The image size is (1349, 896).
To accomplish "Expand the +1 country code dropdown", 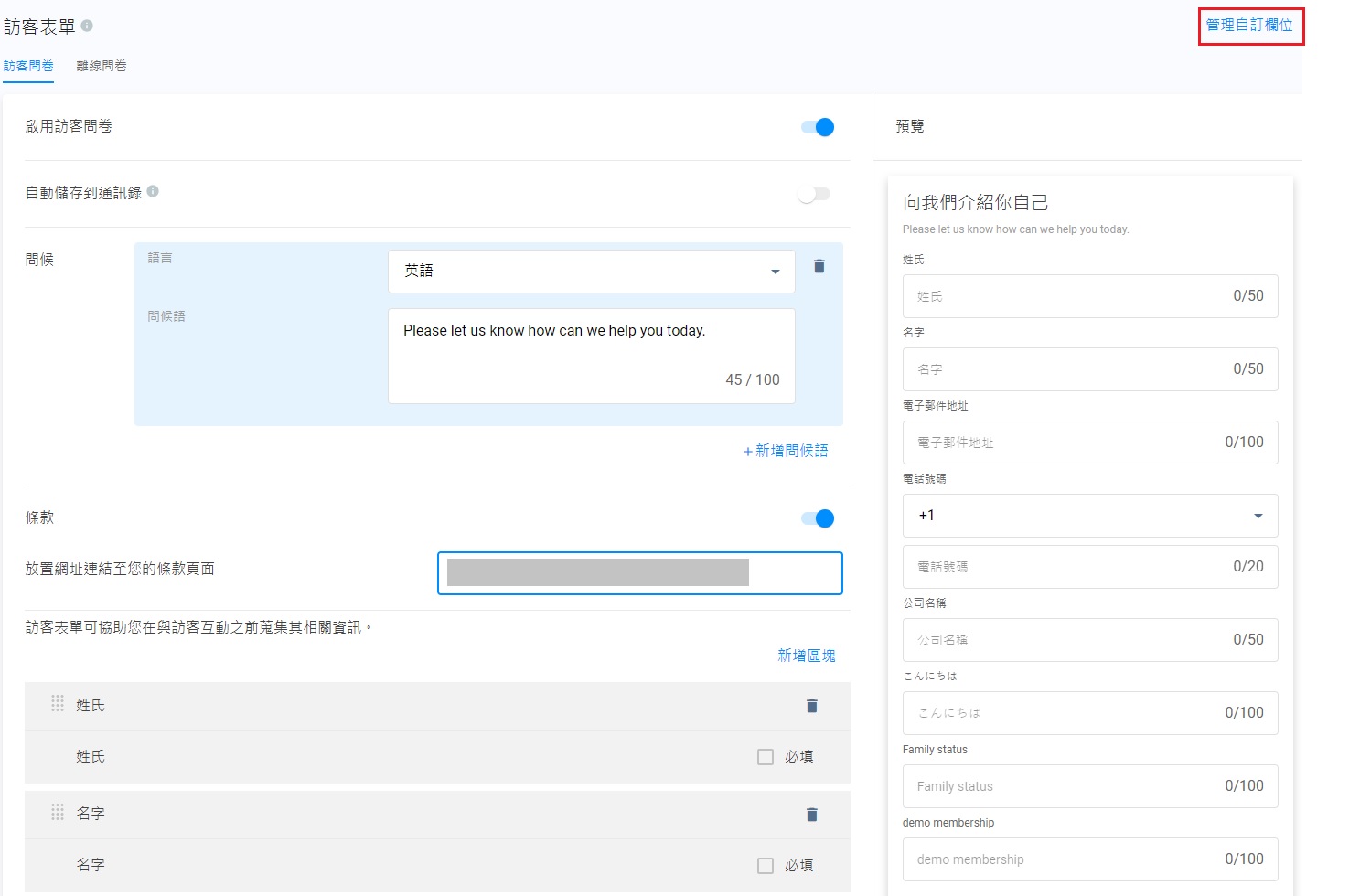I will (x=1089, y=516).
